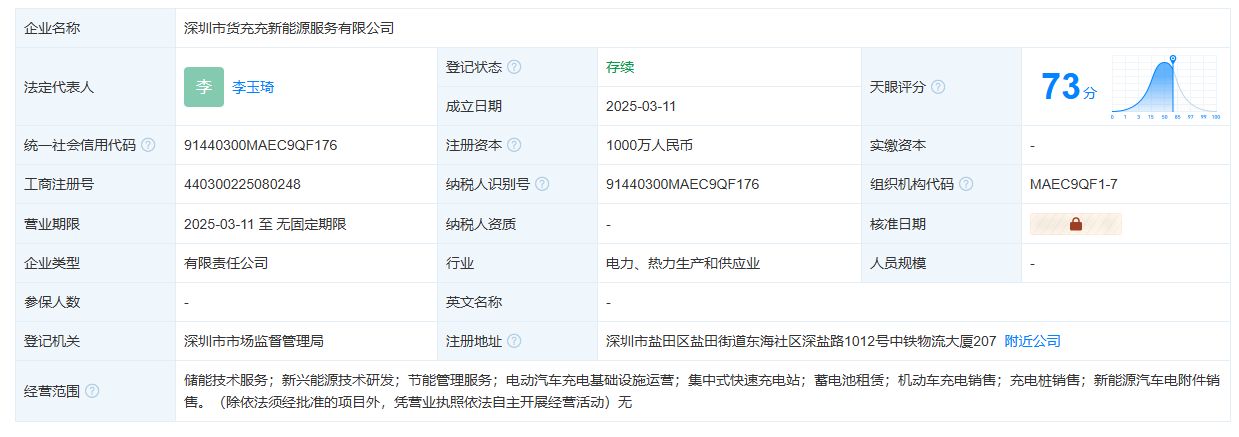The width and height of the screenshot is (1239, 437).
Task: Open legal representative 李玉琦 link
Action: click(x=253, y=87)
